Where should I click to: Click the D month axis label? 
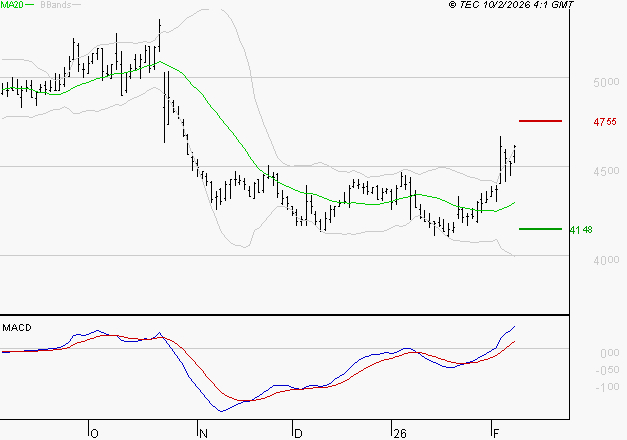pos(298,434)
